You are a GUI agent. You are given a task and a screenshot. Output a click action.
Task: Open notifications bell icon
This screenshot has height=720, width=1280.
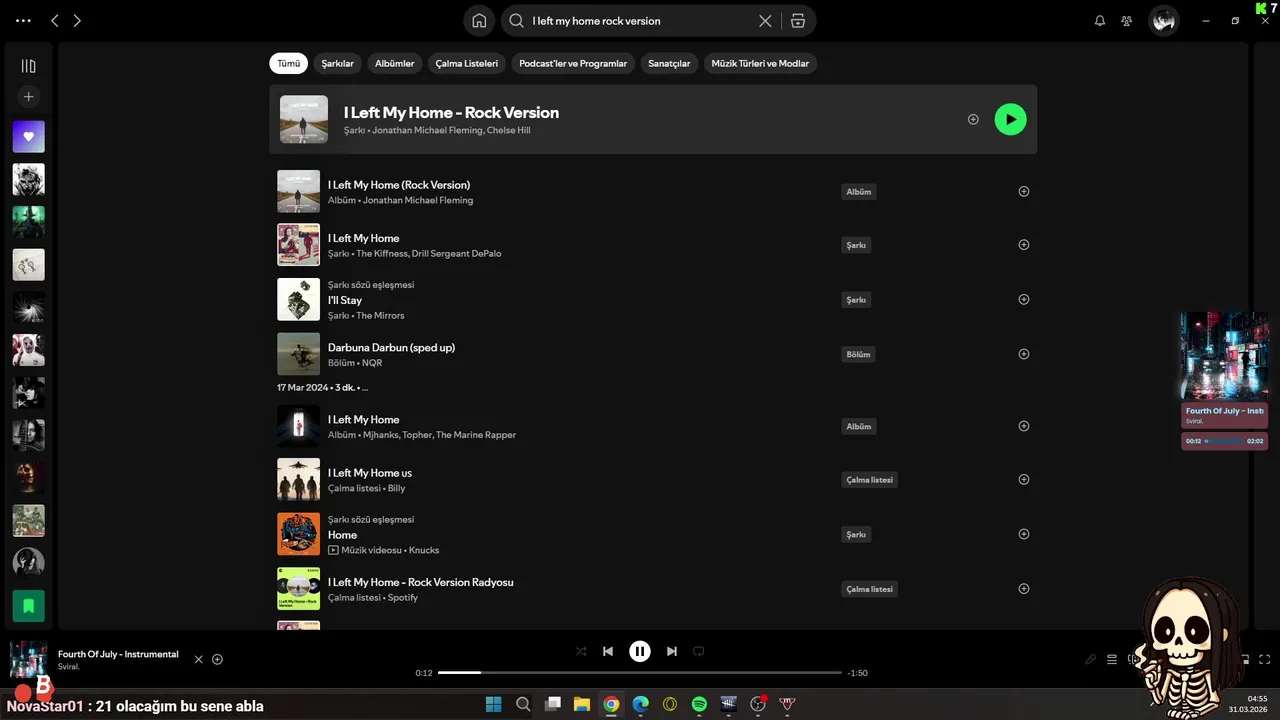click(1100, 21)
